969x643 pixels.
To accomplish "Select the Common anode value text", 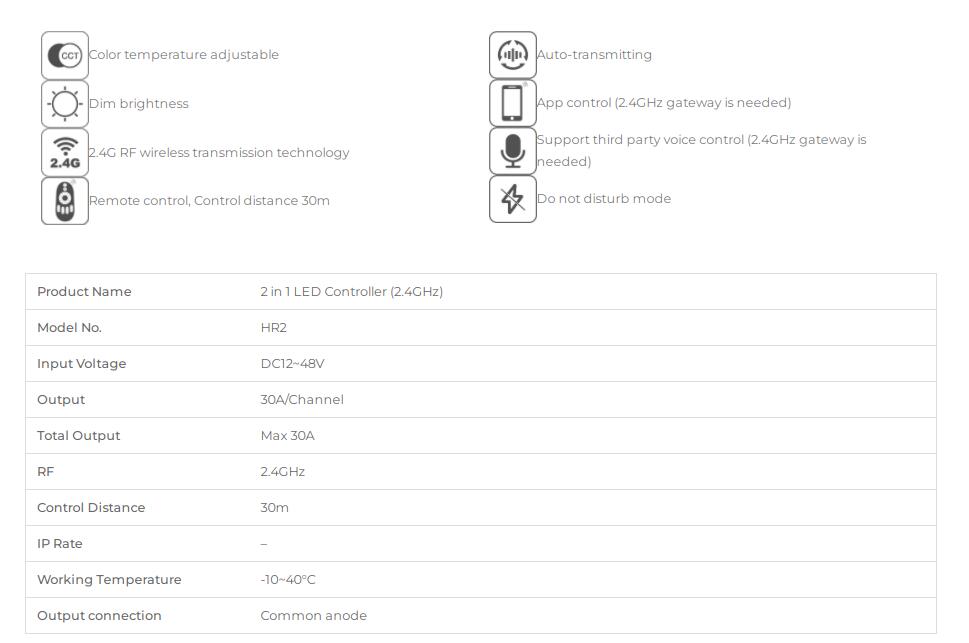I will [313, 615].
